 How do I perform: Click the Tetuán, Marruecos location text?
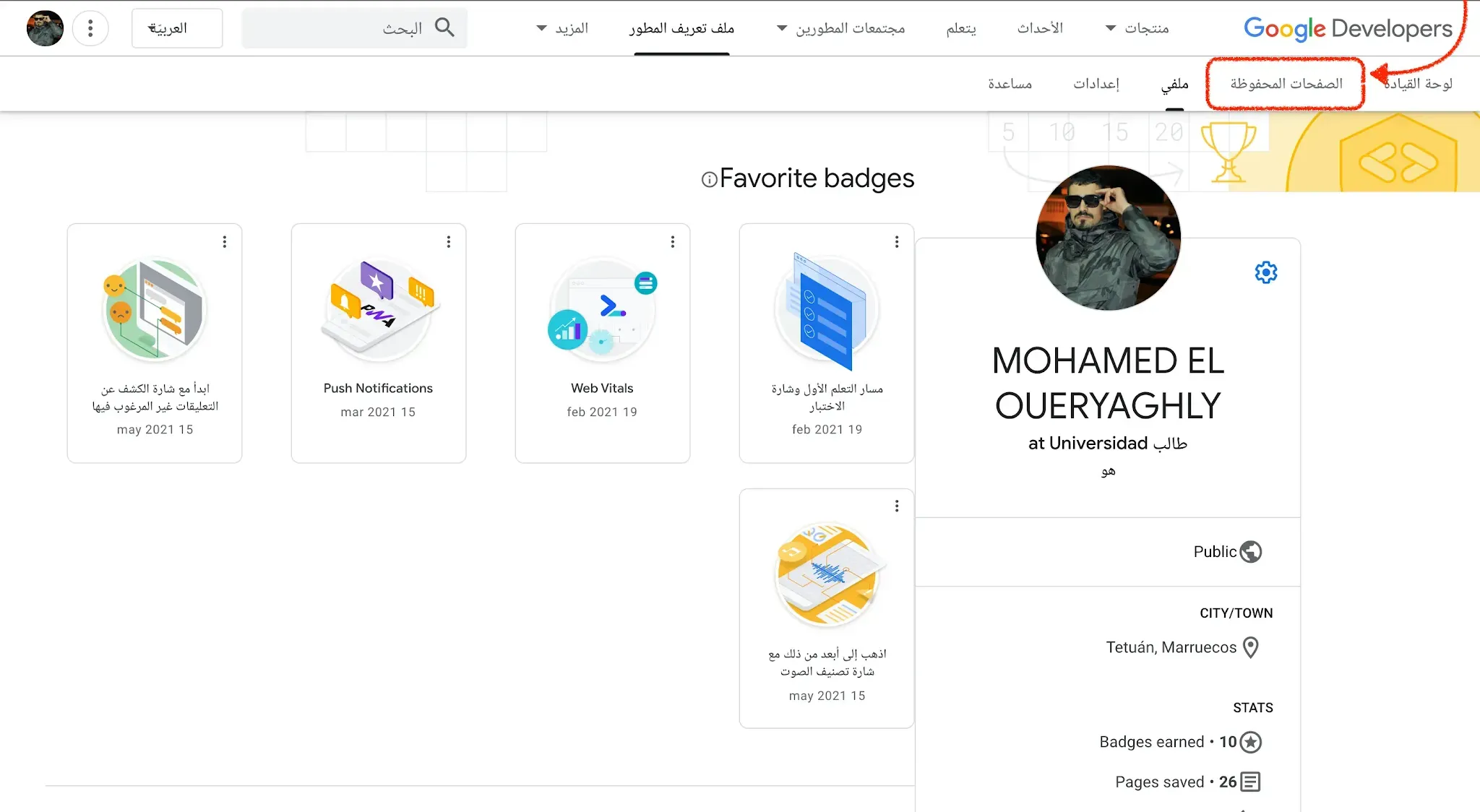click(x=1171, y=647)
